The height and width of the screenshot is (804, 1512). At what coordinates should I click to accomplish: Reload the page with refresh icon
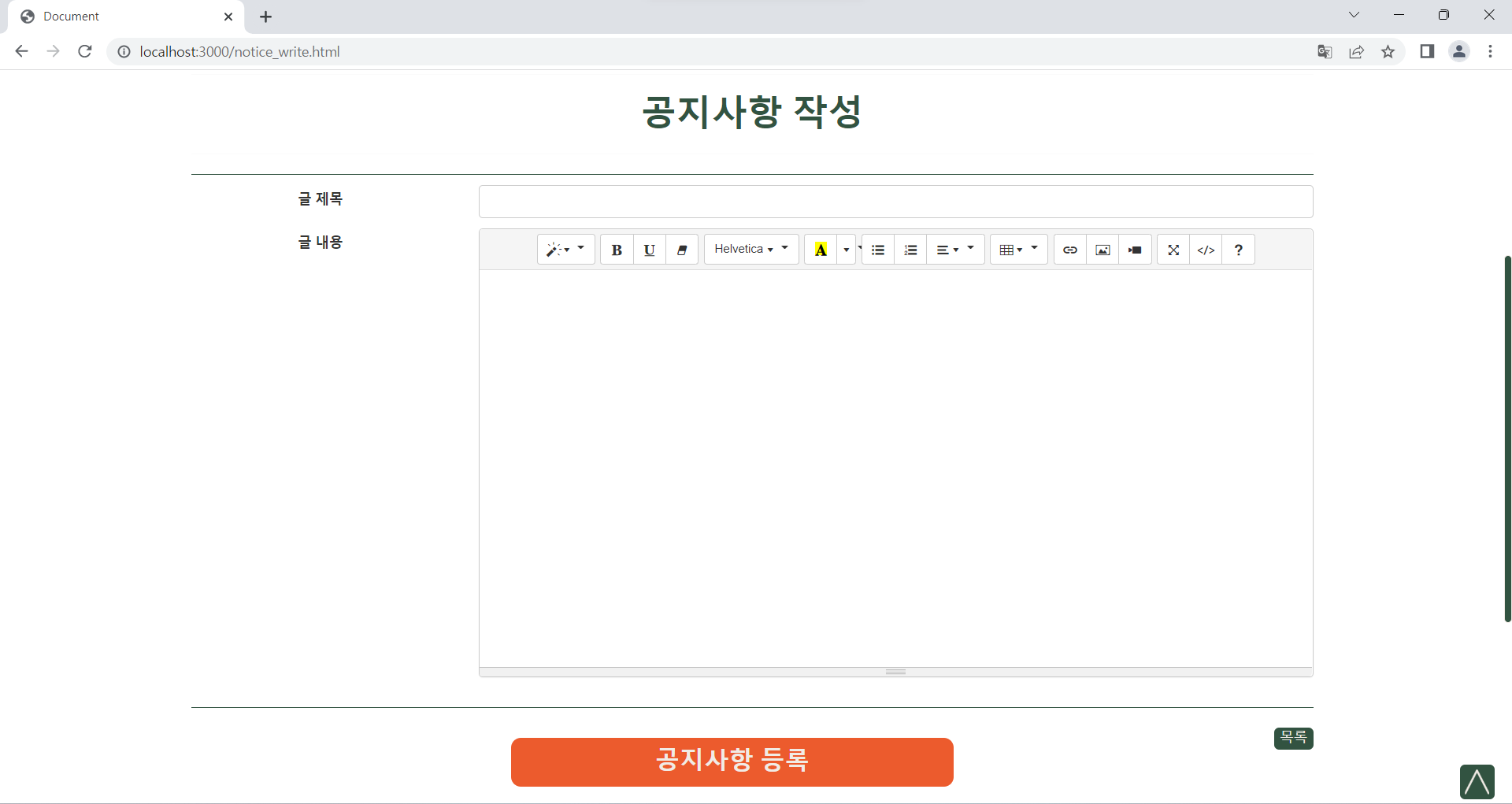pos(85,51)
